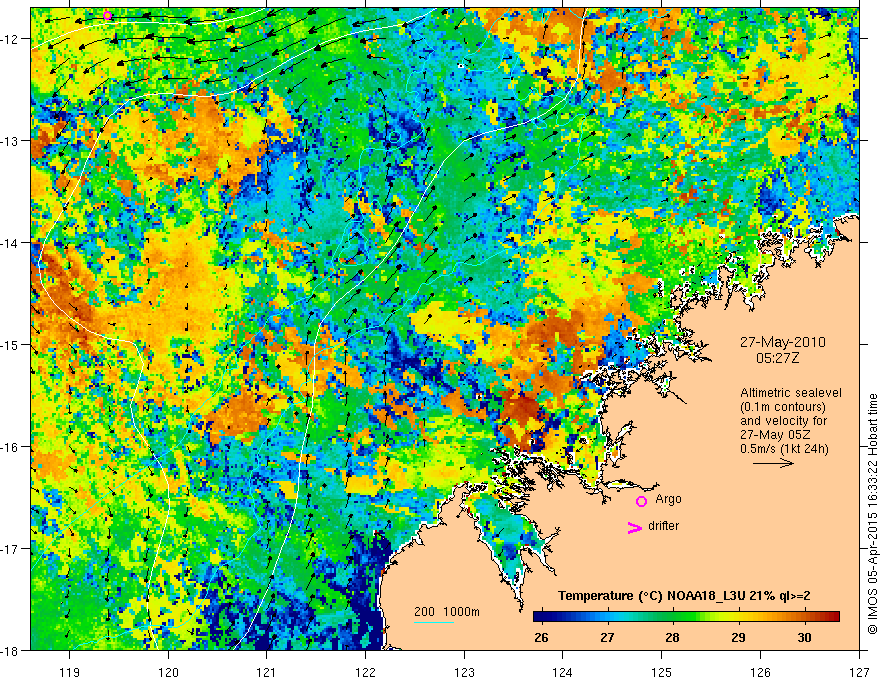Click the temperature color bar at 30

click(804, 617)
